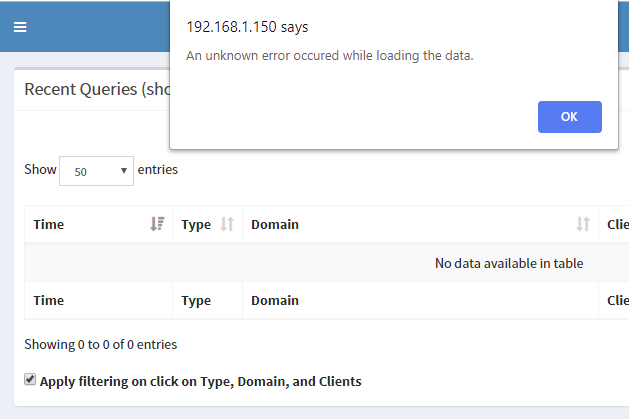This screenshot has height=419, width=629.
Task: Click the sort arrows next to Type
Action: click(227, 224)
